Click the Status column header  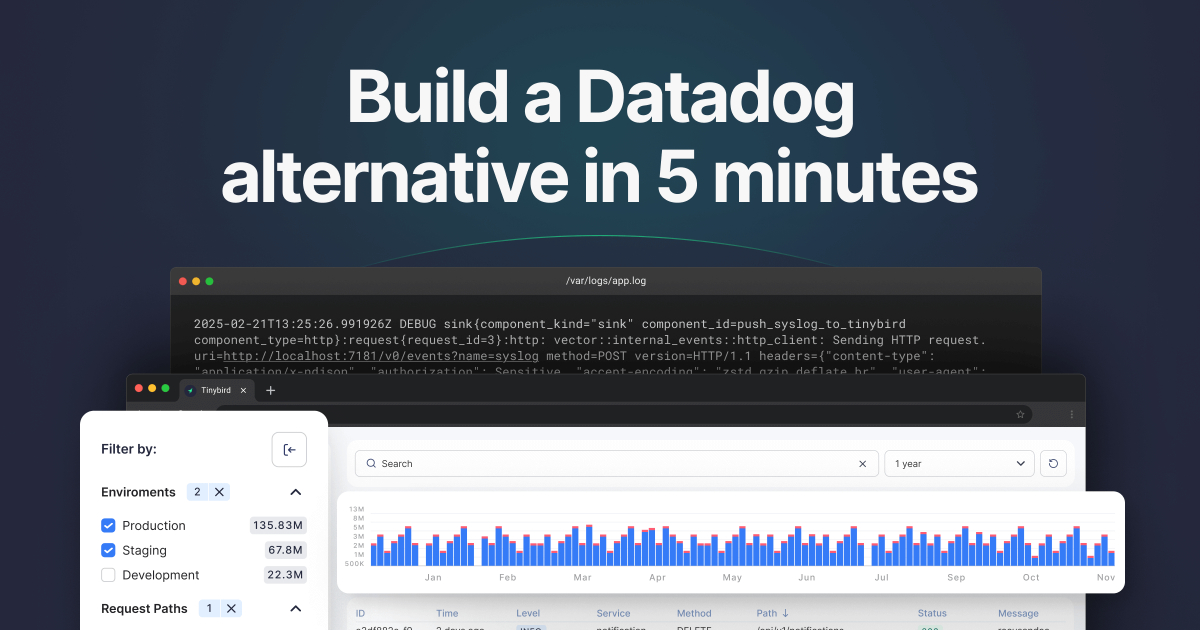click(932, 613)
